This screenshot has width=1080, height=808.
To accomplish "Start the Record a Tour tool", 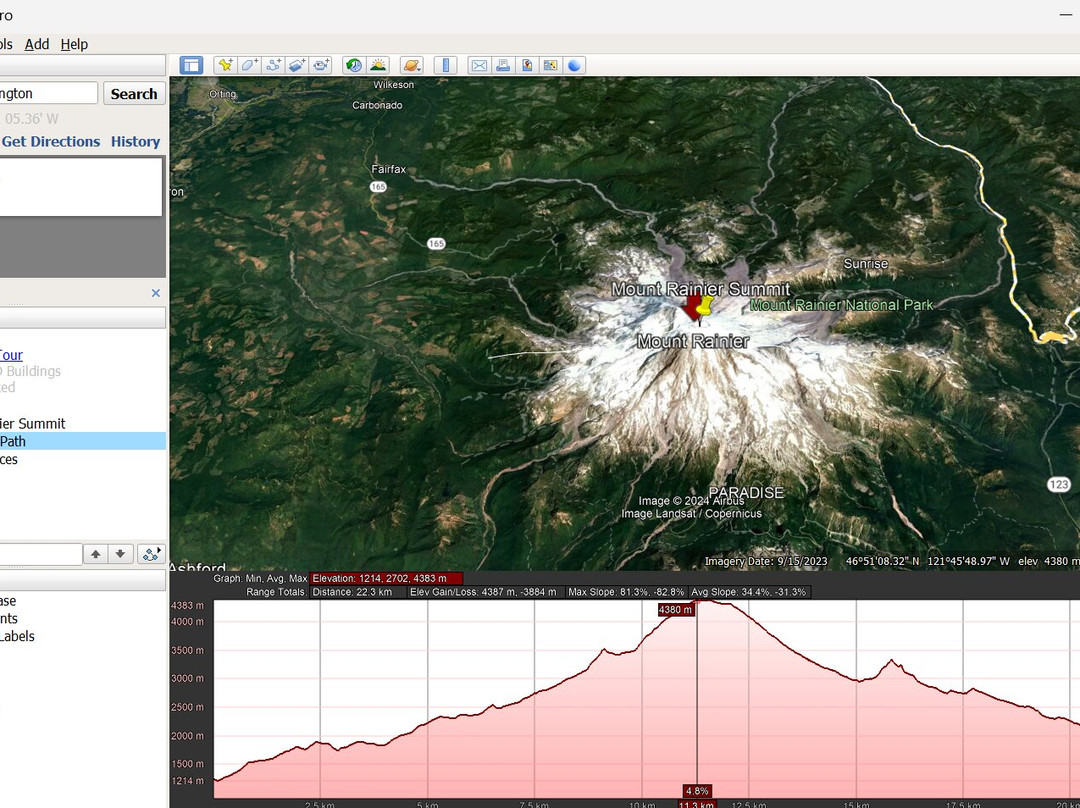I will pyautogui.click(x=321, y=65).
